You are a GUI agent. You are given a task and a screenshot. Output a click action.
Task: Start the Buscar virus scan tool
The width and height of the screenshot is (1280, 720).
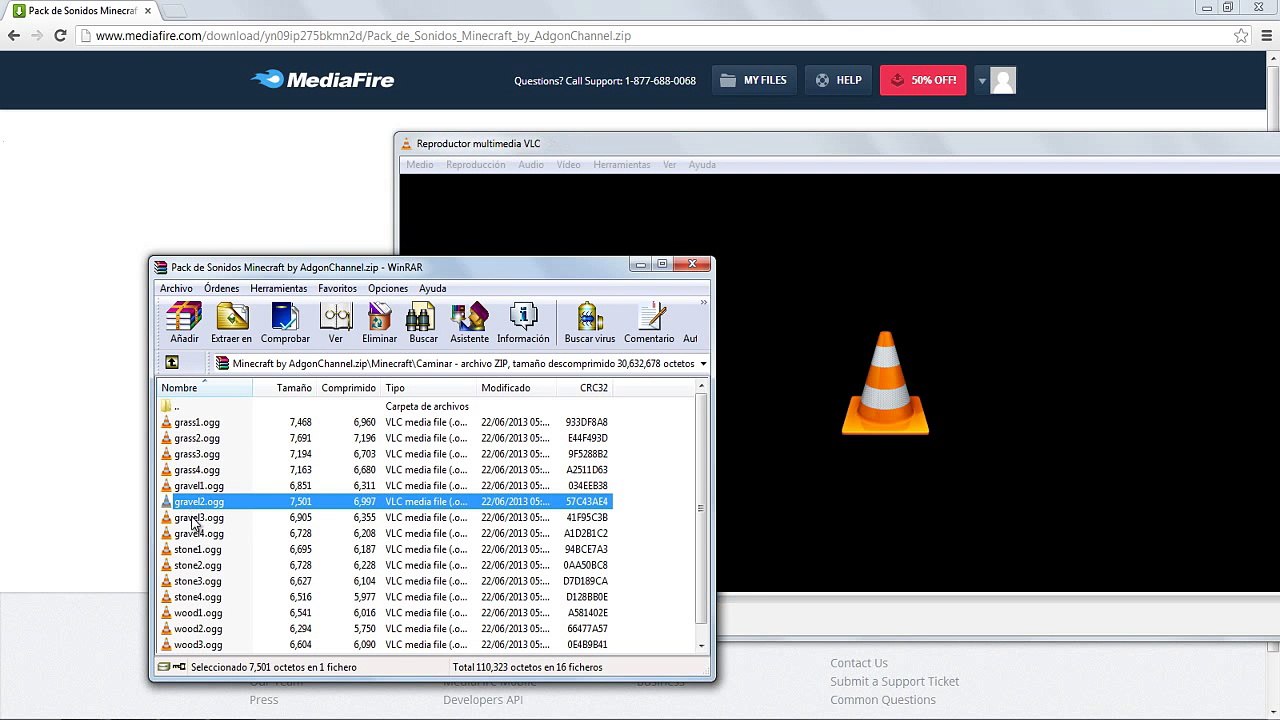[x=590, y=323]
